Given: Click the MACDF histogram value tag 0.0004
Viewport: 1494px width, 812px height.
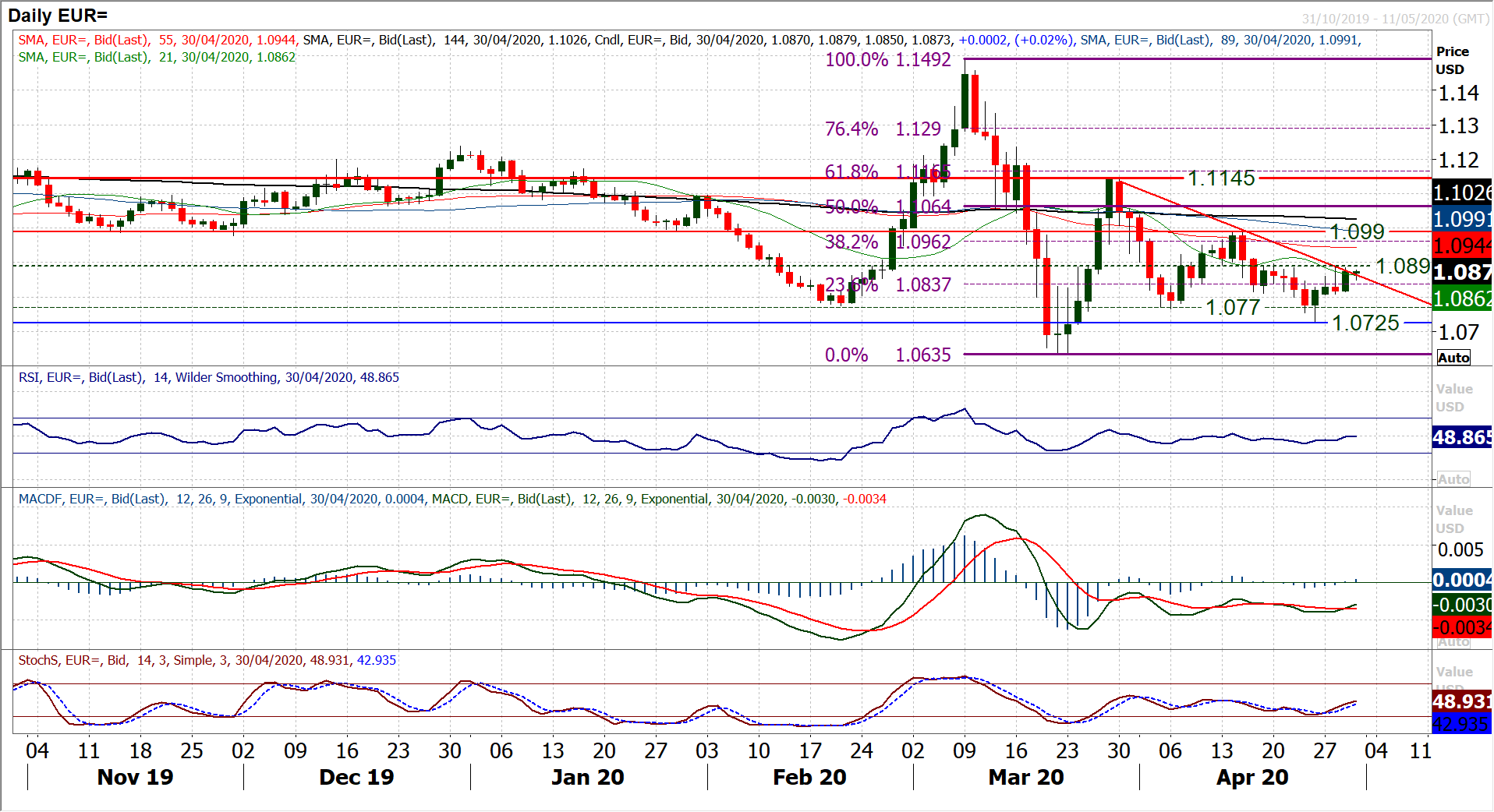Looking at the screenshot, I should (1462, 580).
